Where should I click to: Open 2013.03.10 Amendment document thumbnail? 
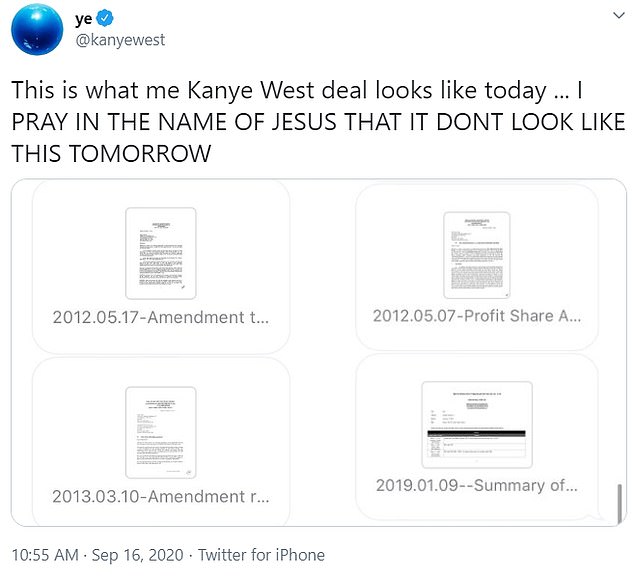161,433
